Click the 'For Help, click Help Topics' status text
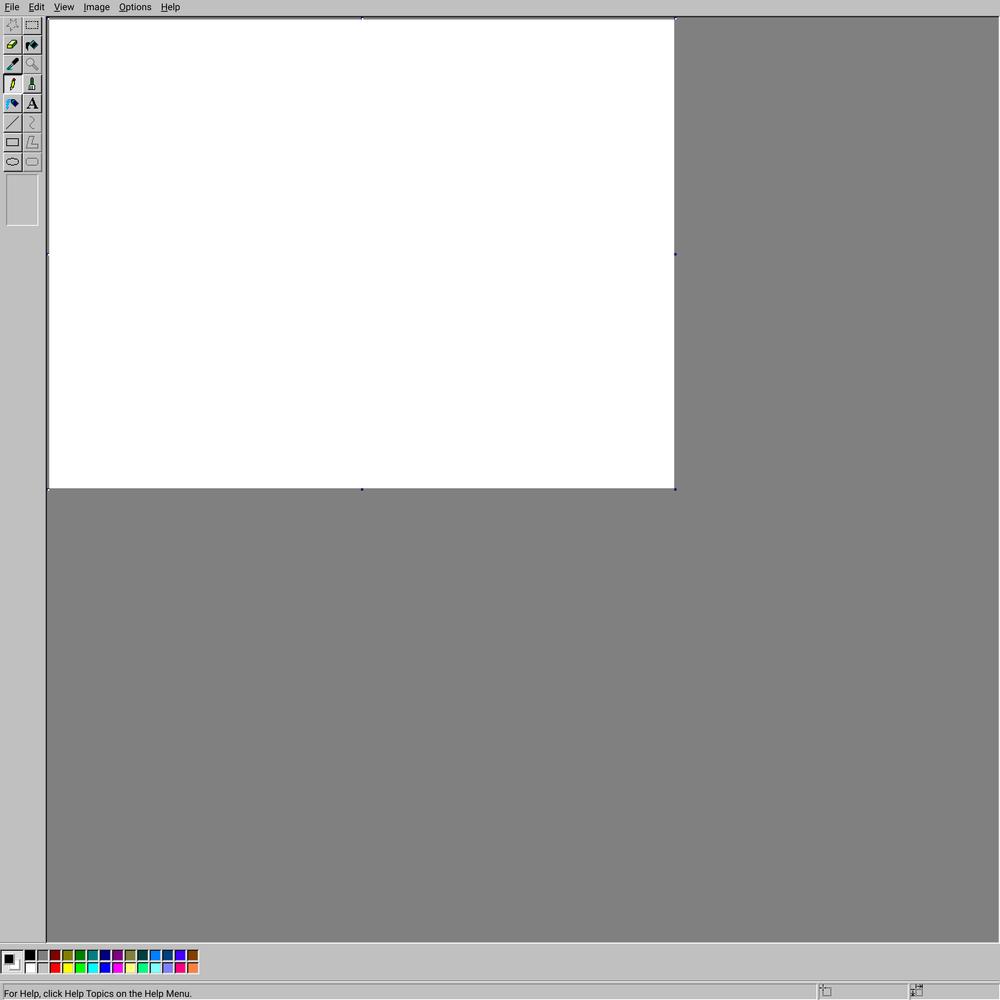 point(98,993)
